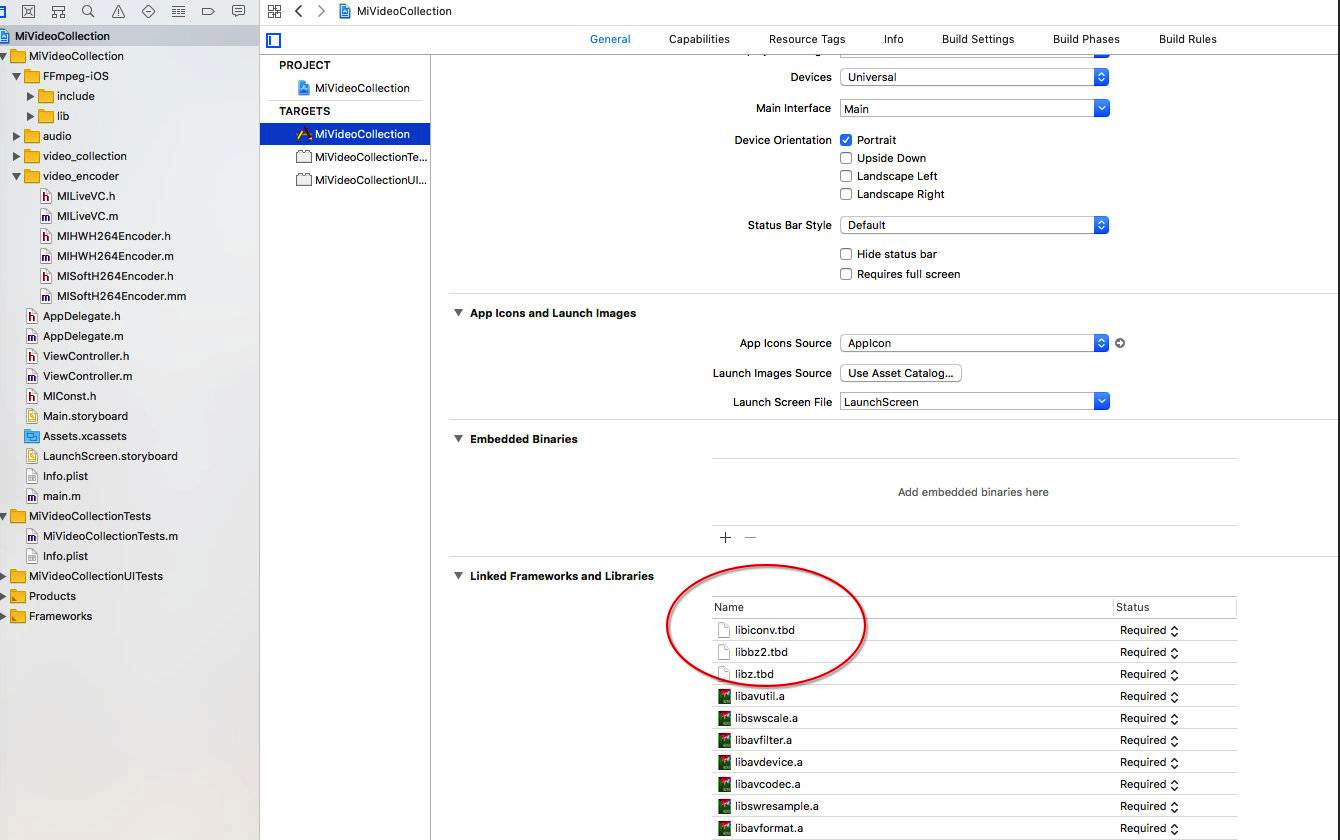This screenshot has width=1340, height=840.
Task: Open the Test navigator diamond icon
Action: (x=148, y=11)
